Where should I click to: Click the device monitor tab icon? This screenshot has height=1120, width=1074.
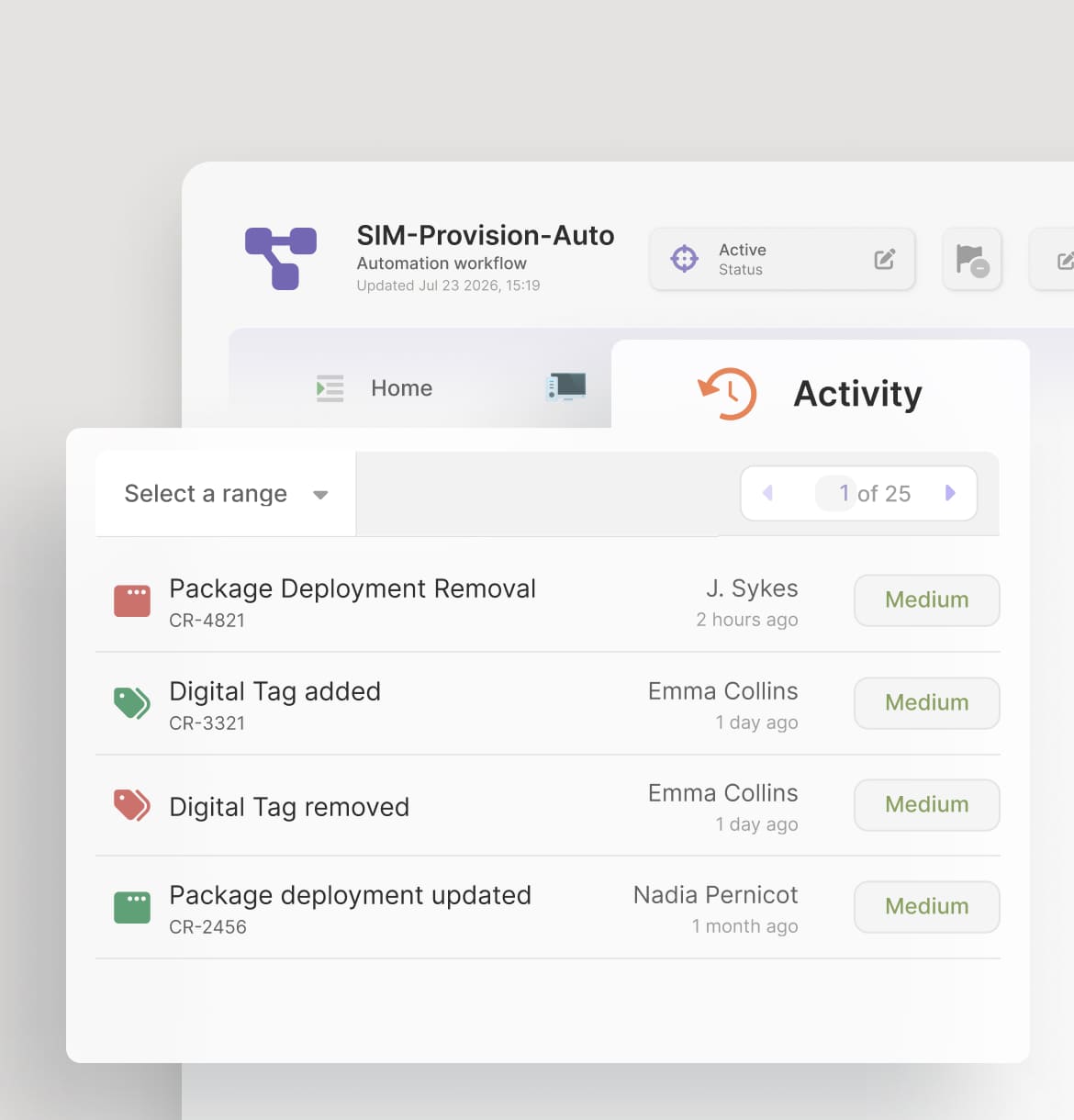566,386
